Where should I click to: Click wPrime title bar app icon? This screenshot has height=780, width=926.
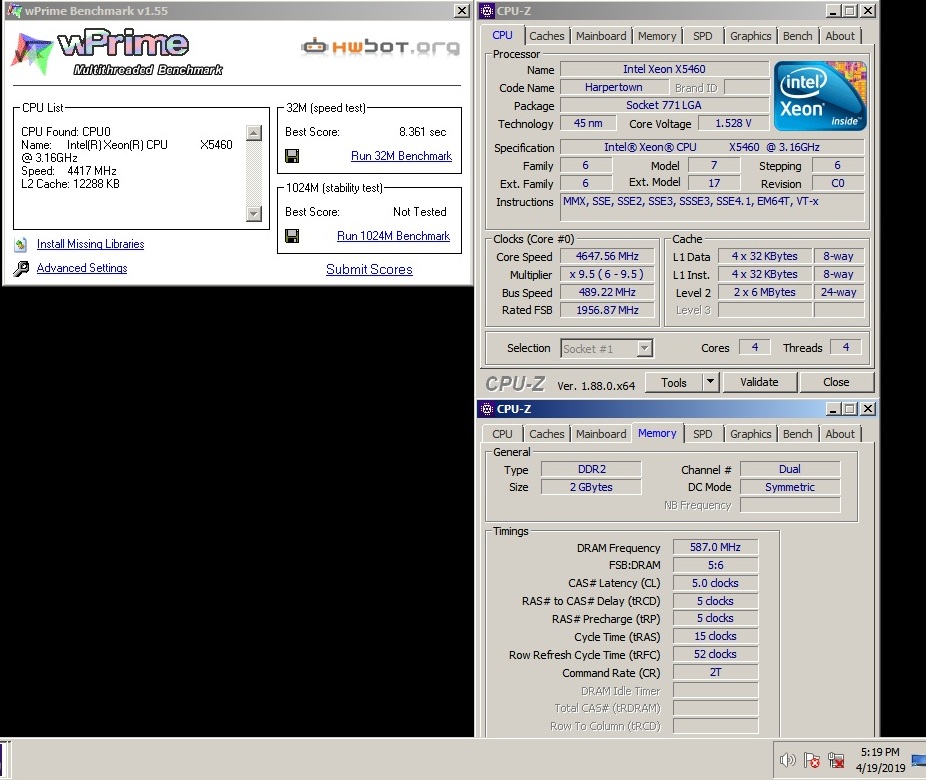click(14, 11)
